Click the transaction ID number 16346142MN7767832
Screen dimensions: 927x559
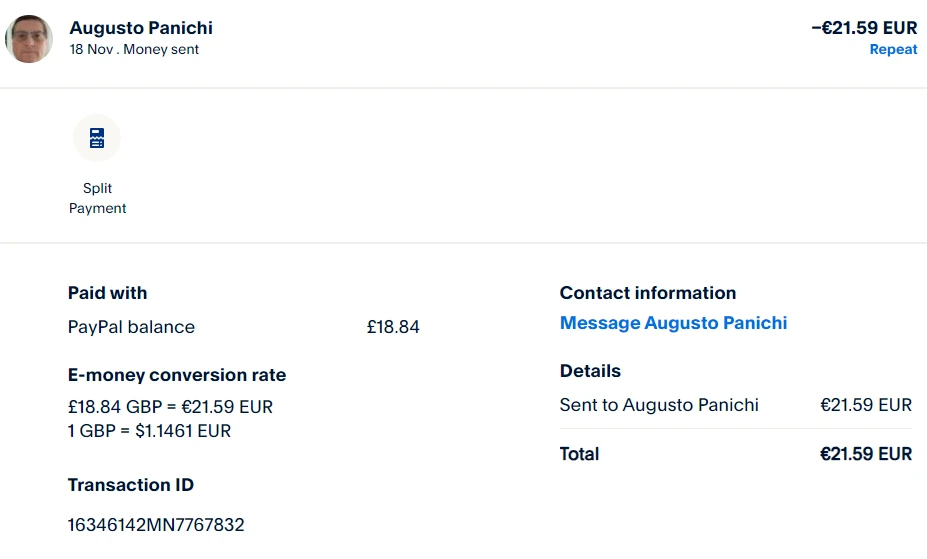point(156,525)
